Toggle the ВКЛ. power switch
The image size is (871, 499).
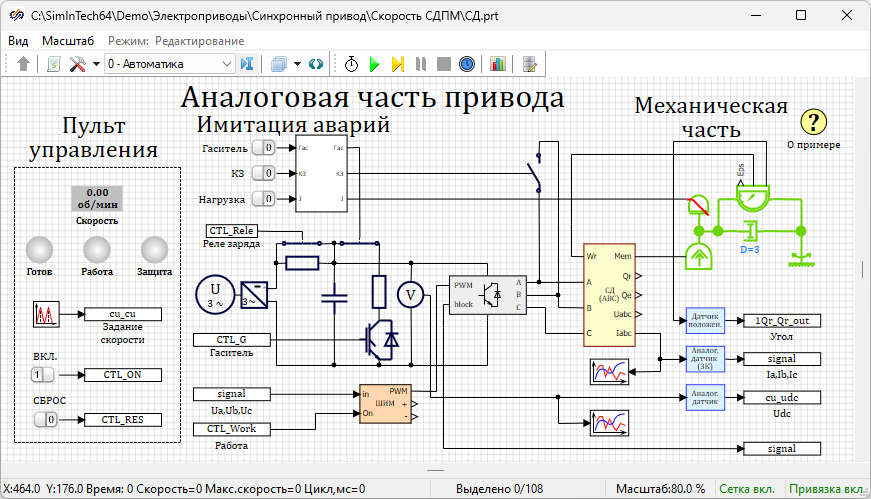point(43,375)
